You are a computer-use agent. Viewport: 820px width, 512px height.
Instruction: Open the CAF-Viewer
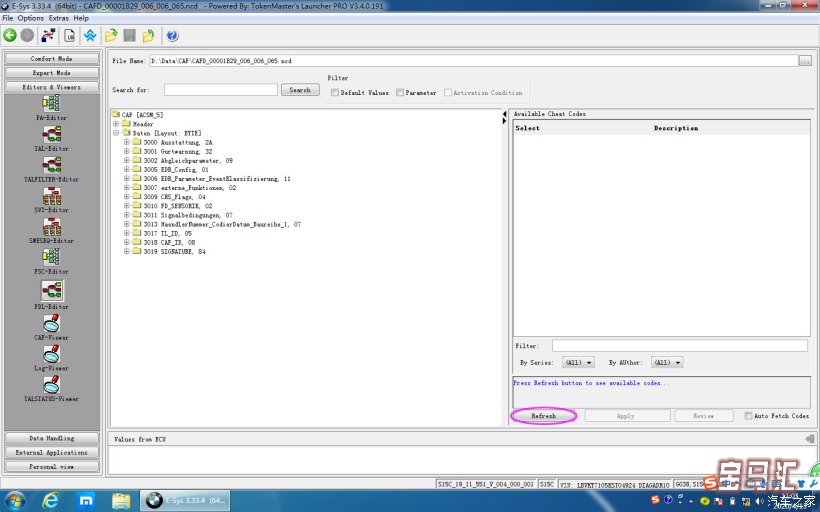click(51, 327)
